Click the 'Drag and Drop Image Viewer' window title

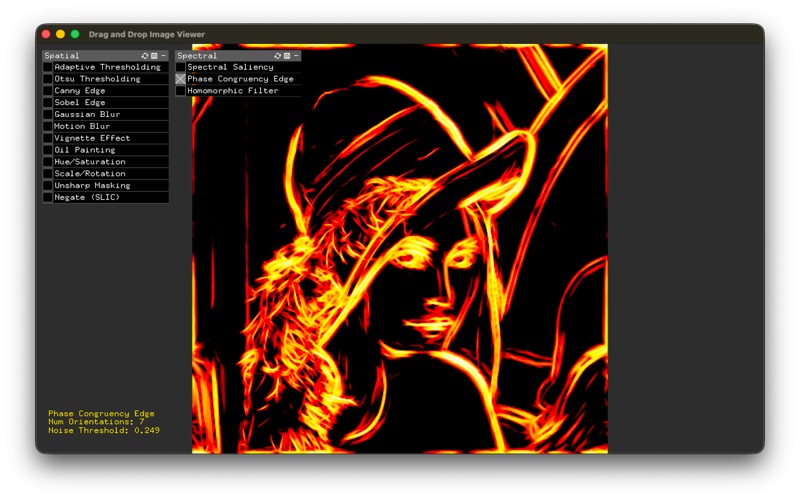(147, 34)
